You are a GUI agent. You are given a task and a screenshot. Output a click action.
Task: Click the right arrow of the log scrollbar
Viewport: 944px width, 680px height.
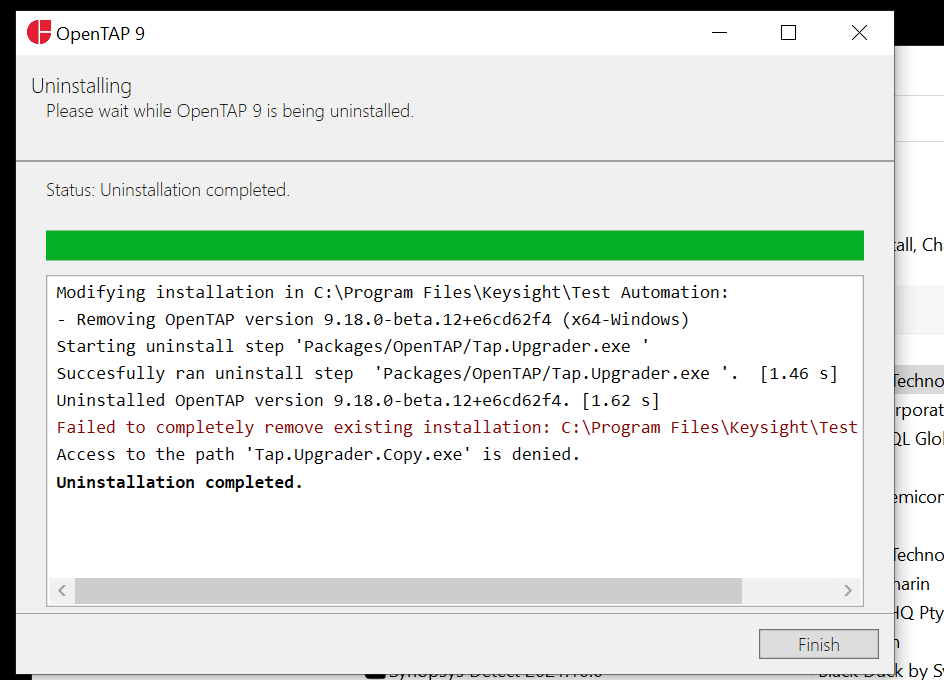tap(848, 590)
